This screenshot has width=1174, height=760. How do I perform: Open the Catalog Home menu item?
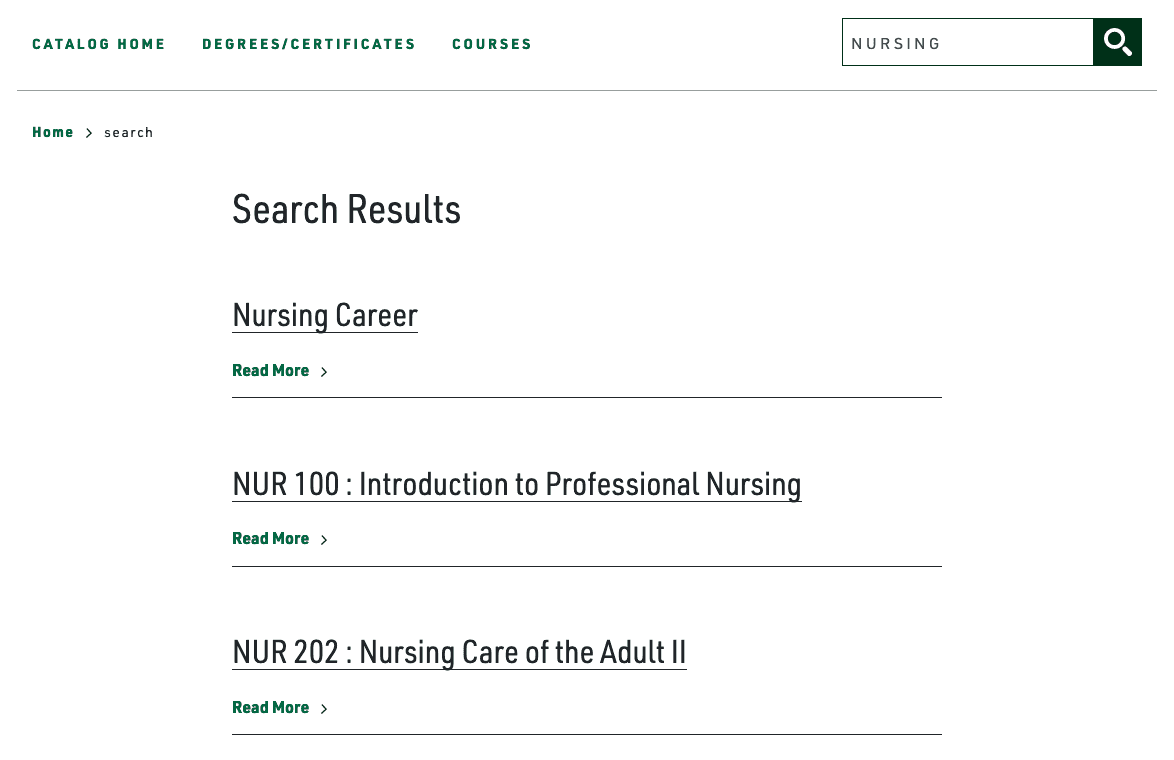pyautogui.click(x=99, y=44)
